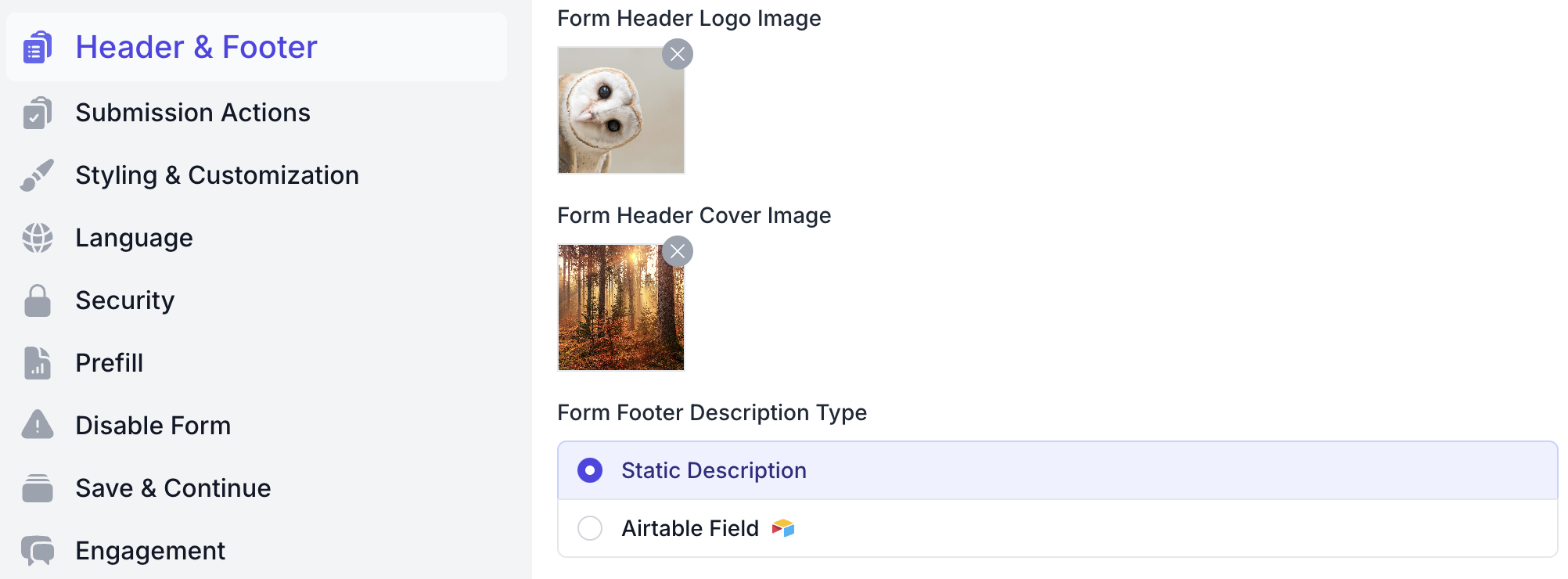Click the Submission Actions checkmark icon
Image resolution: width=1568 pixels, height=579 pixels.
tap(38, 113)
